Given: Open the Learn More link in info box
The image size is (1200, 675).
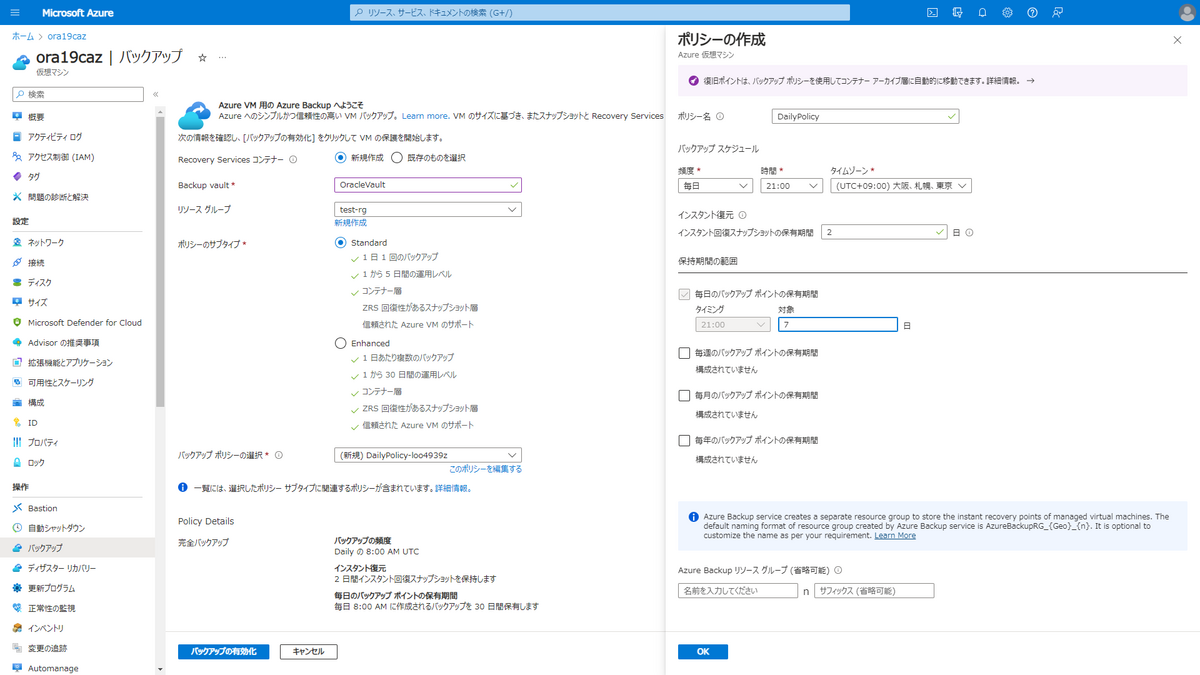Looking at the screenshot, I should pos(895,536).
